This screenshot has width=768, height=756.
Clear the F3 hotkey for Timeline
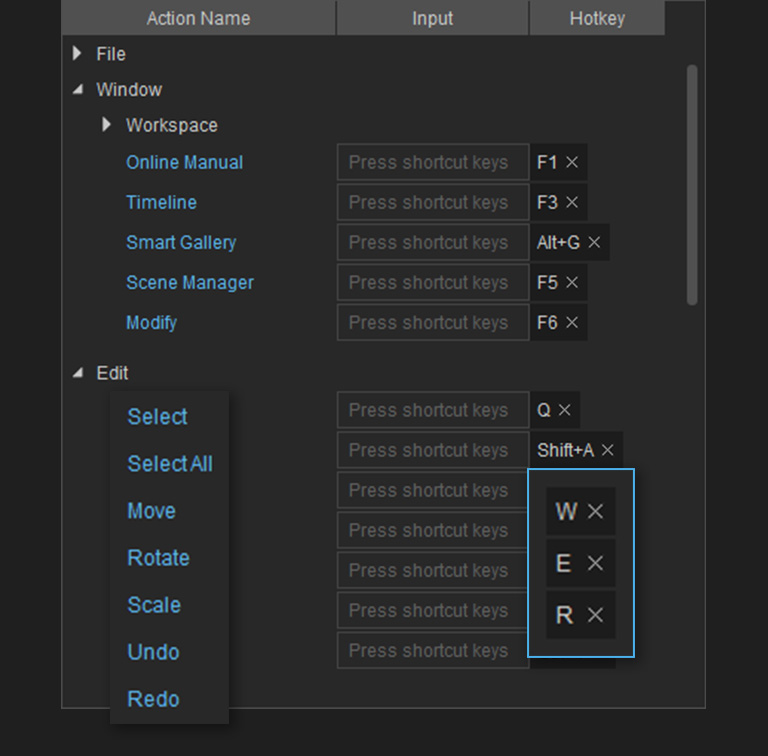pyautogui.click(x=572, y=202)
